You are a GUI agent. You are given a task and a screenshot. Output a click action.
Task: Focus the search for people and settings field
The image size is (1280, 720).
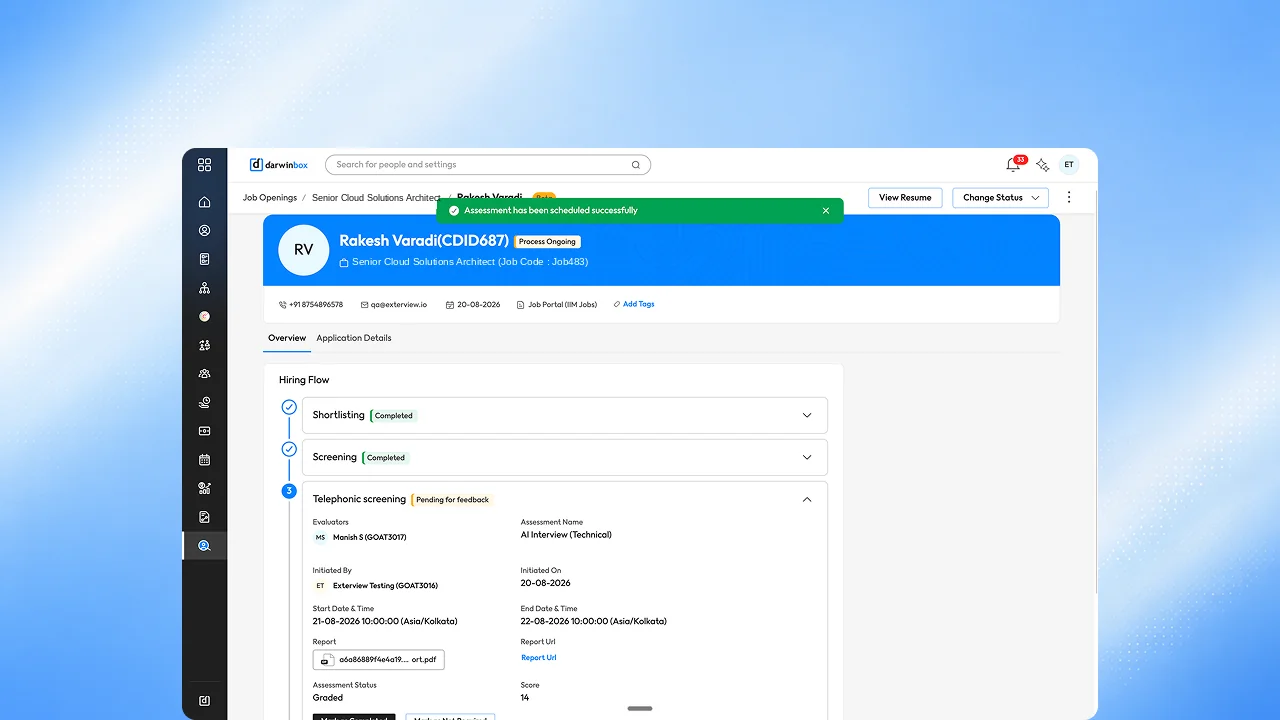[488, 165]
